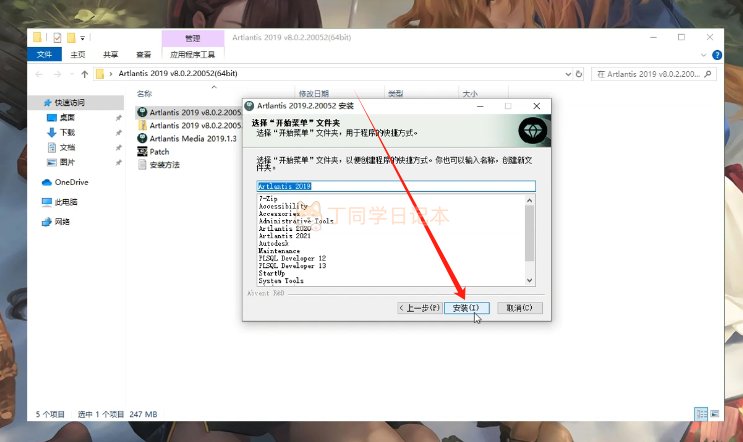This screenshot has height=442, width=743.
Task: Unpin Desktop (桌面) pin icon in sidebar
Action: (118, 117)
